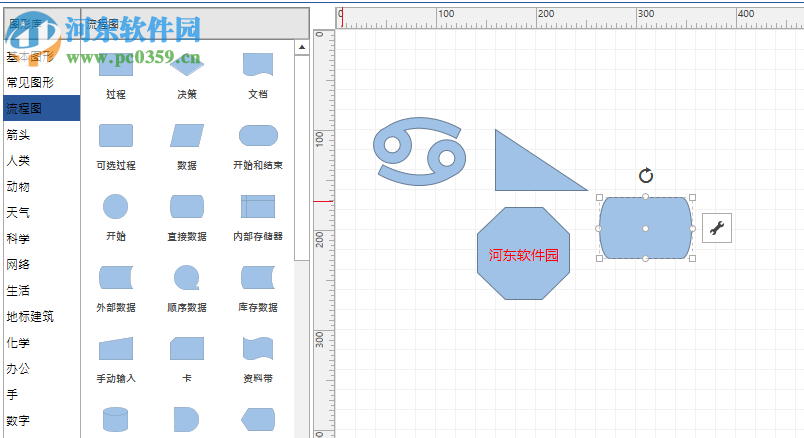The height and width of the screenshot is (438, 804).
Task: Choose the 库存数据 shape
Action: click(x=258, y=277)
